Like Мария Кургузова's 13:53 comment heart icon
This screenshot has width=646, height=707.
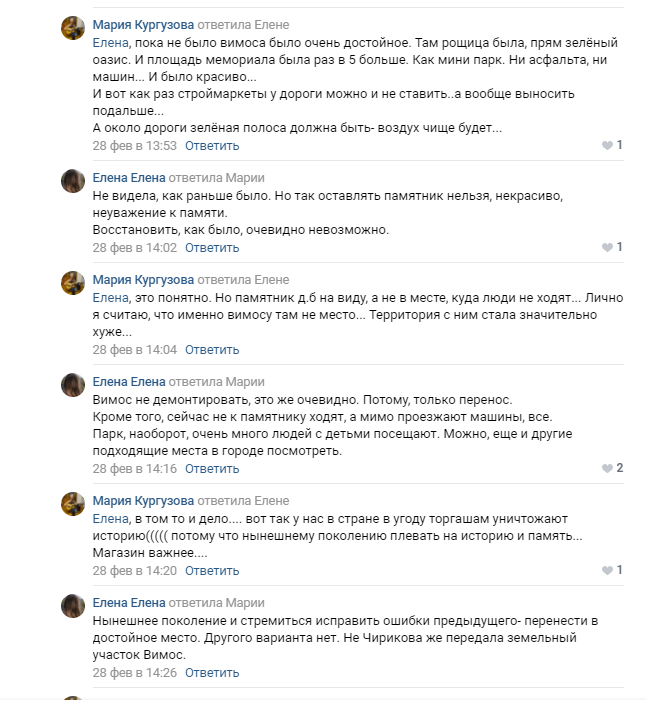607,145
